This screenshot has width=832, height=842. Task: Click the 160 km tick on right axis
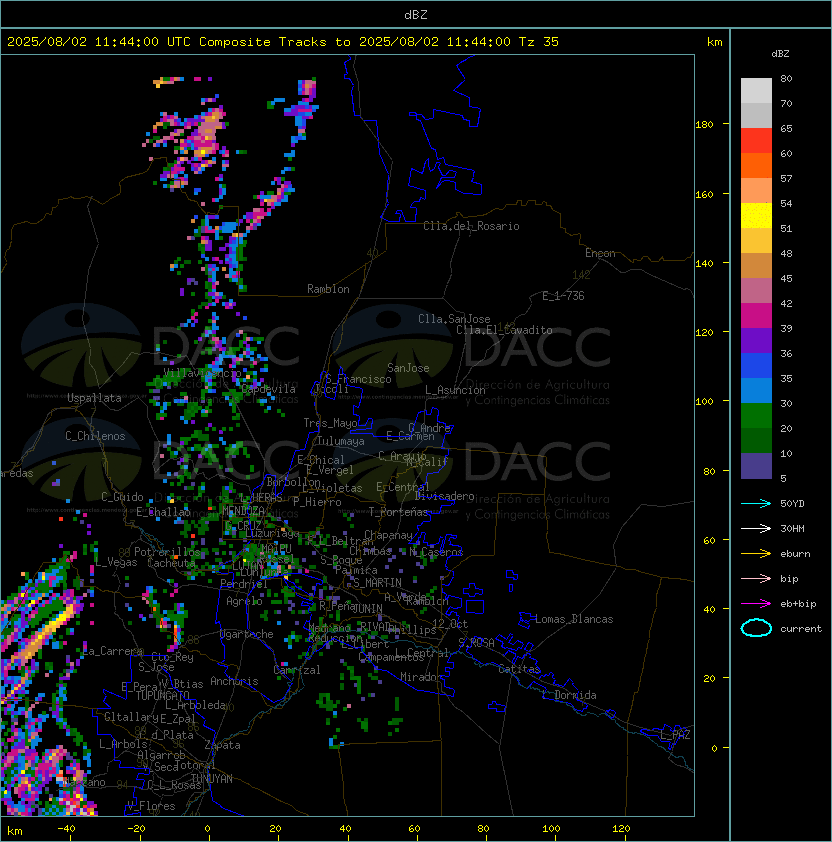(704, 194)
